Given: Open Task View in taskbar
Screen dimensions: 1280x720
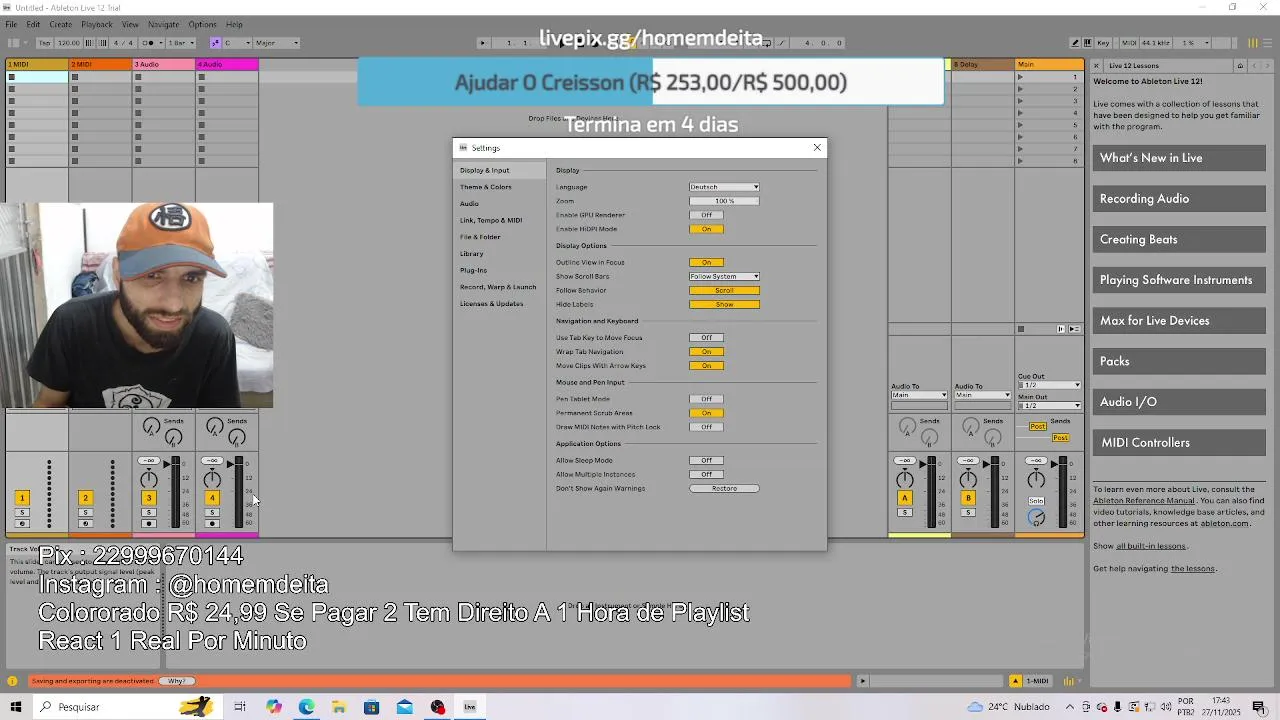Looking at the screenshot, I should click(240, 707).
